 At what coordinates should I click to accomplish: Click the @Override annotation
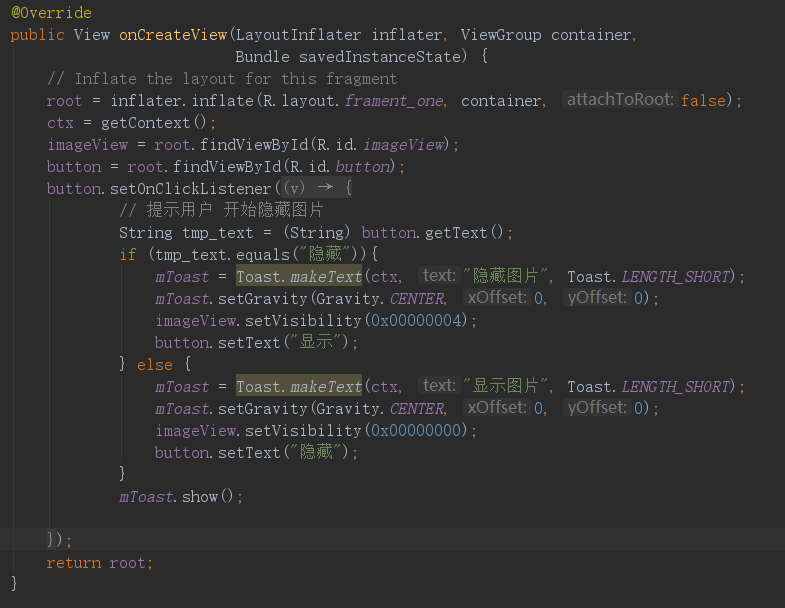click(x=51, y=13)
